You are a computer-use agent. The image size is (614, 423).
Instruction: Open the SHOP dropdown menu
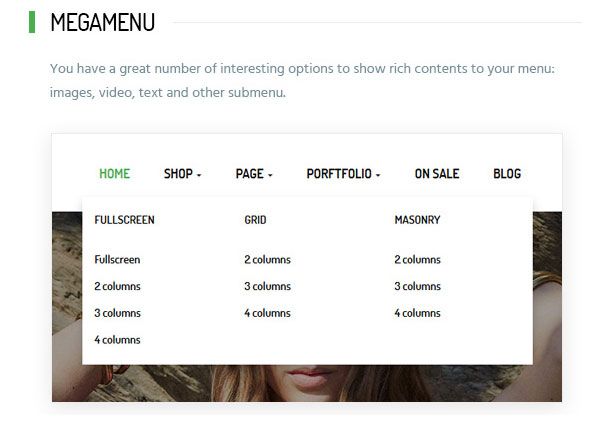tap(182, 174)
